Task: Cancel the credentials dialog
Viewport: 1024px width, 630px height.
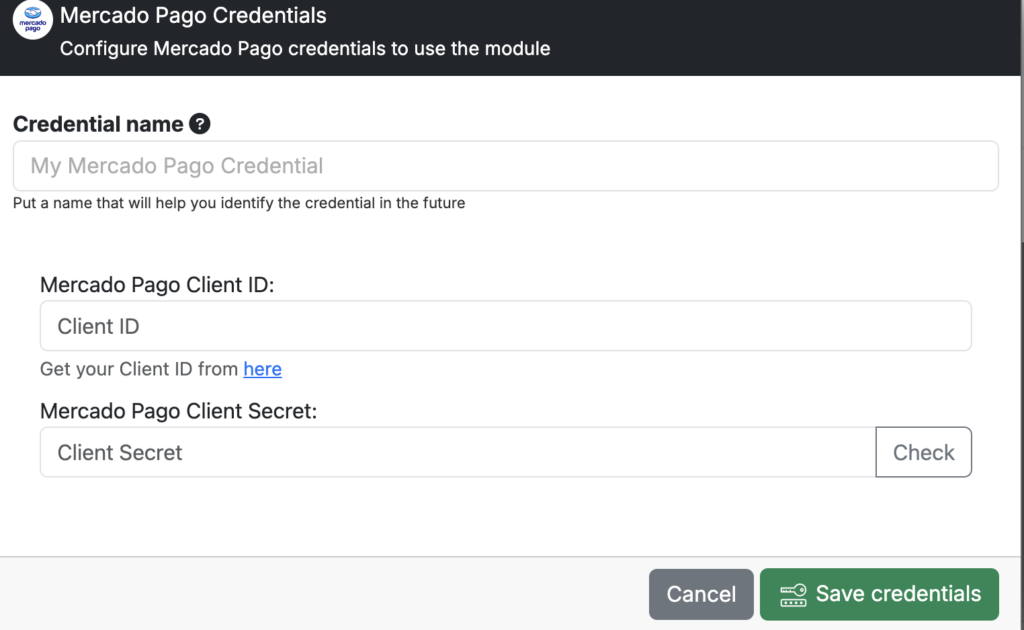Action: (x=701, y=594)
